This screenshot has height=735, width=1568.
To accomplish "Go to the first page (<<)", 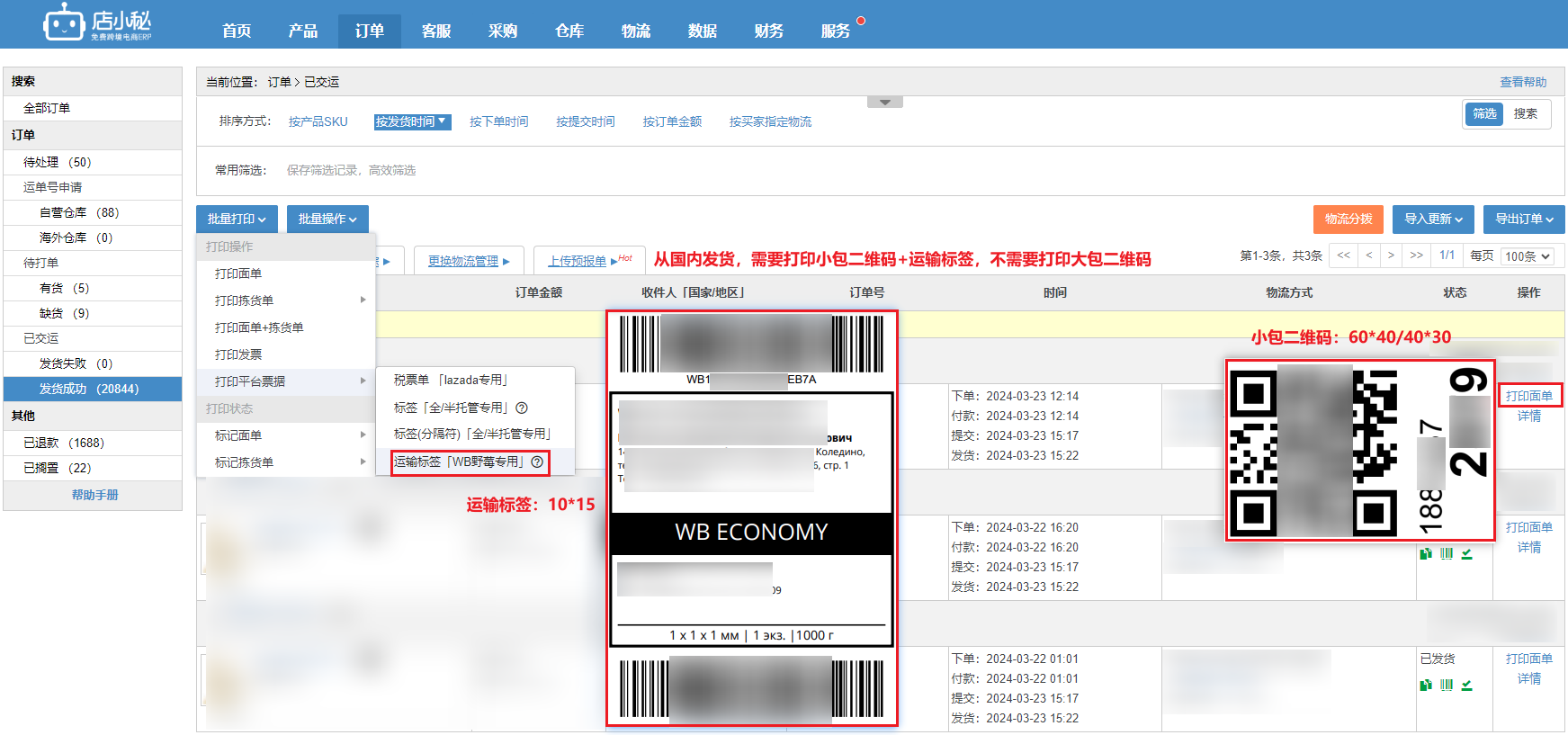I will coord(1344,255).
